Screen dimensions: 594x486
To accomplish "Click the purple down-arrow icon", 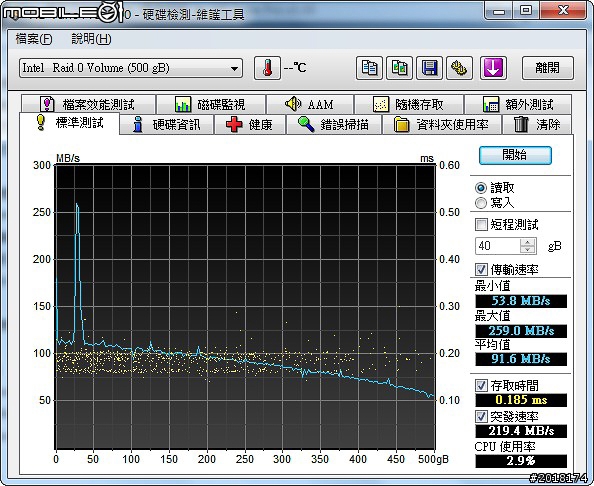I will point(493,68).
